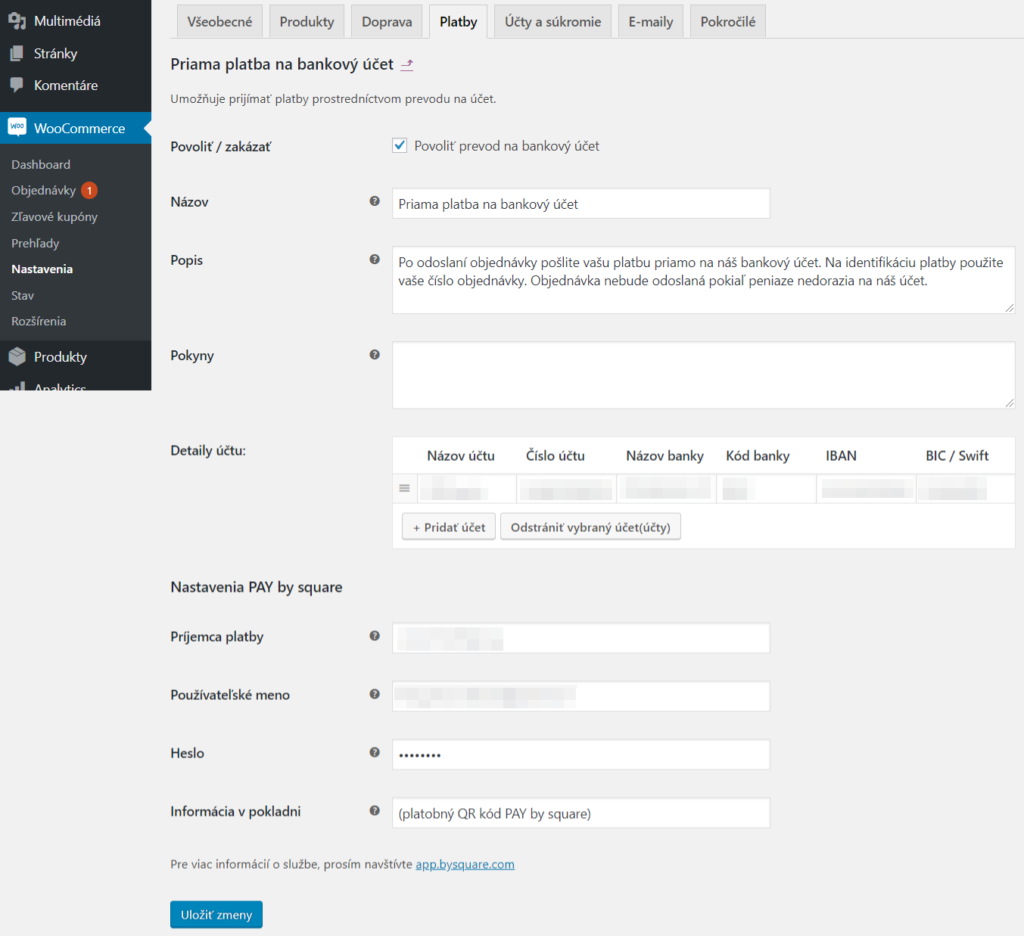Click the help icon next to Názov
The width and height of the screenshot is (1024, 936).
[x=375, y=200]
